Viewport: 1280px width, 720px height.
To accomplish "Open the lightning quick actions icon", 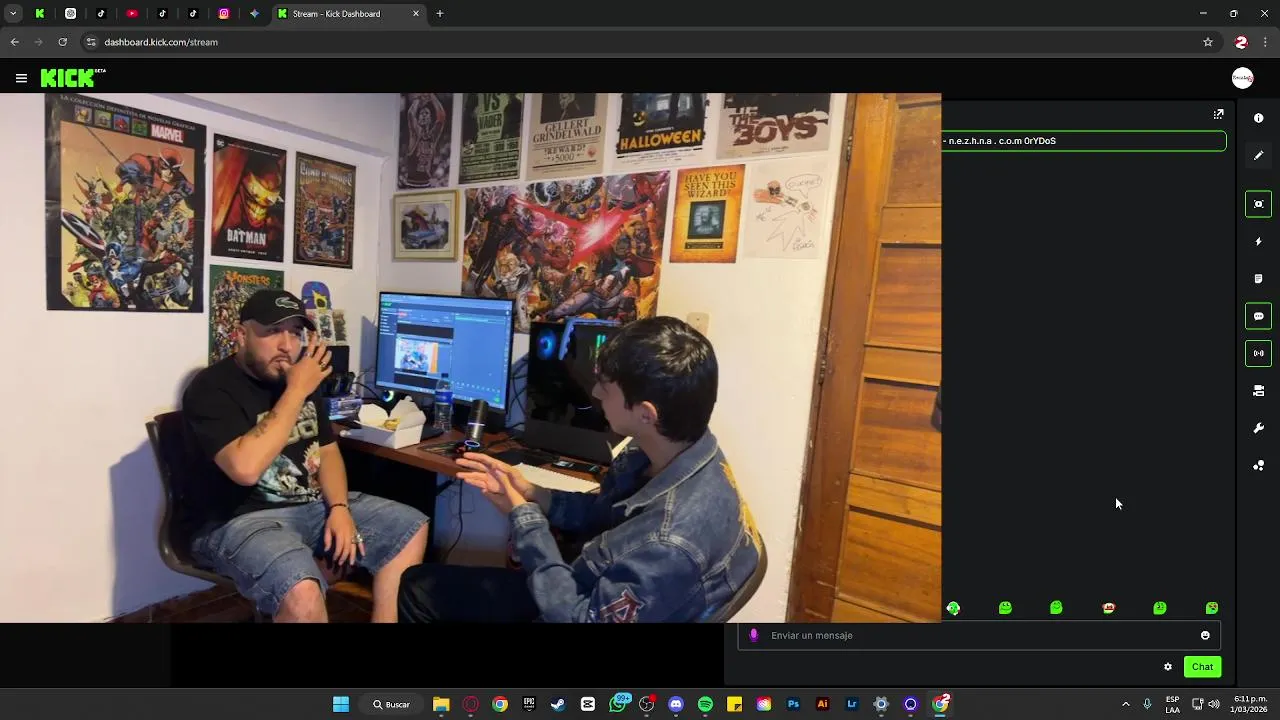I will pyautogui.click(x=1258, y=241).
